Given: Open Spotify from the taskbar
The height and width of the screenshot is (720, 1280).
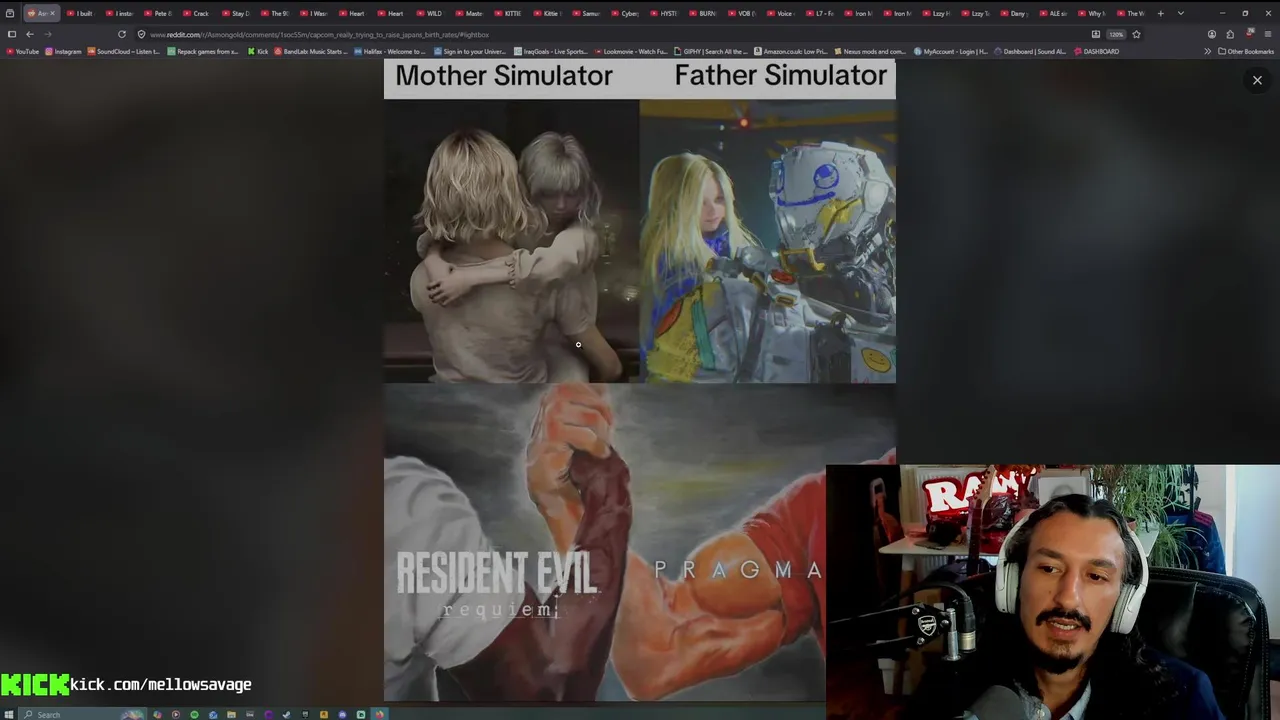Looking at the screenshot, I should pyautogui.click(x=194, y=714).
